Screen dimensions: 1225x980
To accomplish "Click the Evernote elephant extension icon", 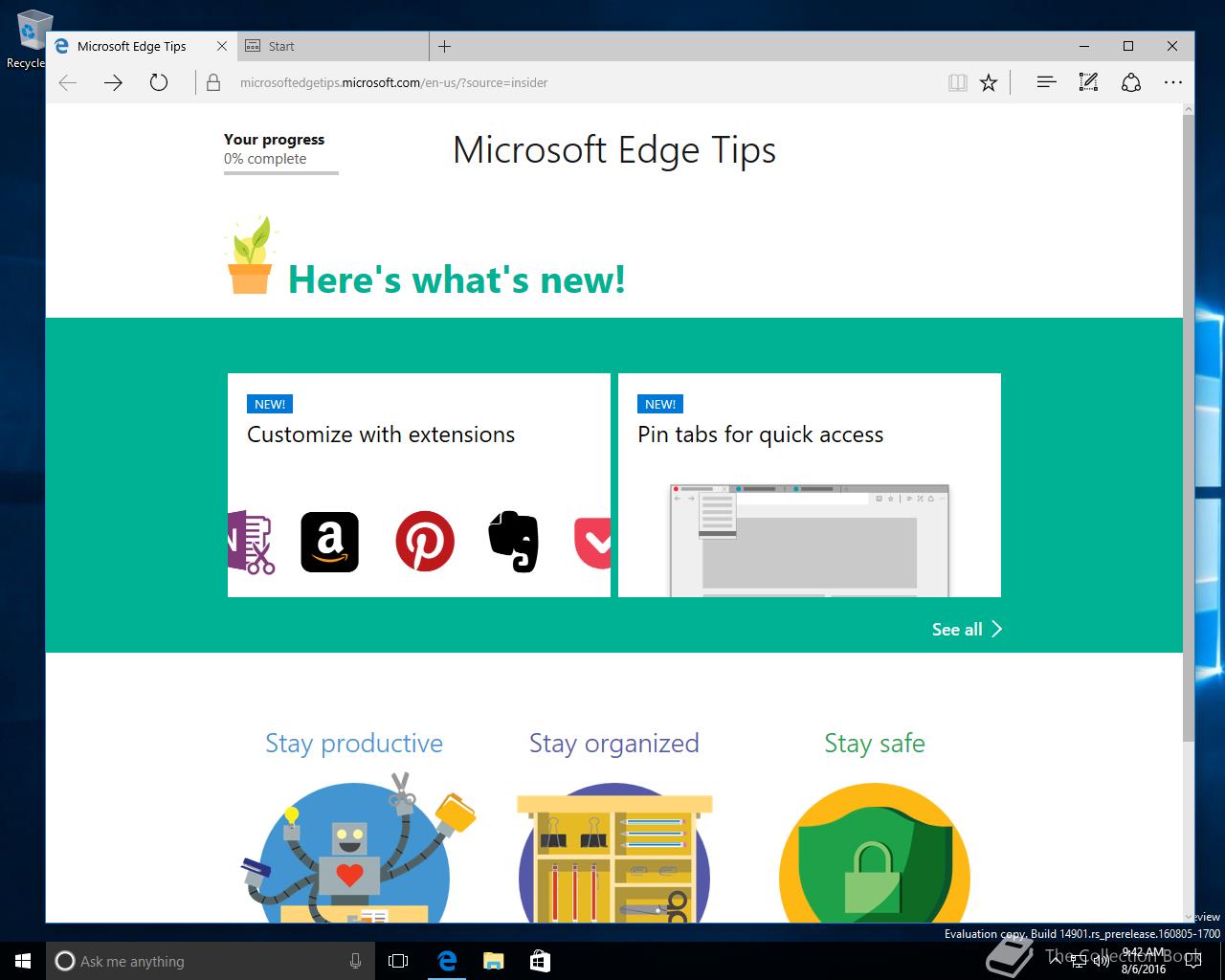I will [x=514, y=541].
